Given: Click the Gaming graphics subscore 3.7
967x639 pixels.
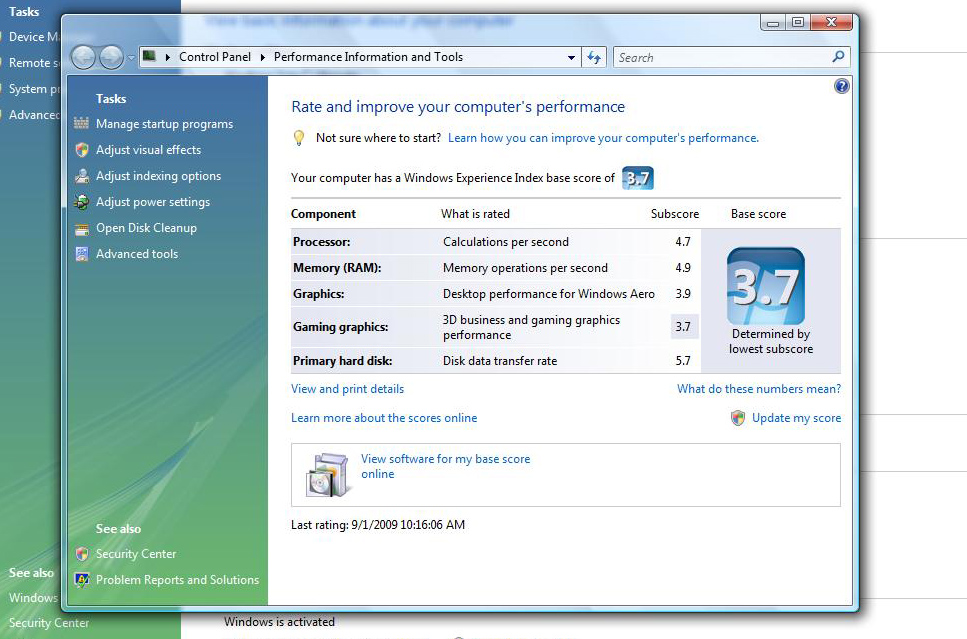Looking at the screenshot, I should (683, 326).
